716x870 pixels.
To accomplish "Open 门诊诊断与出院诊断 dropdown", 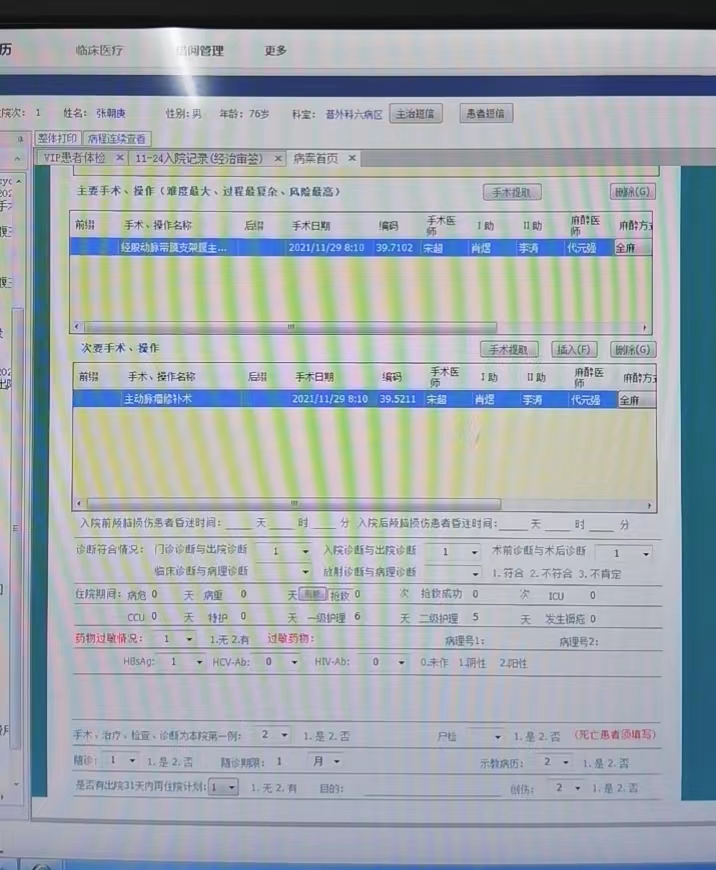I will (x=305, y=552).
